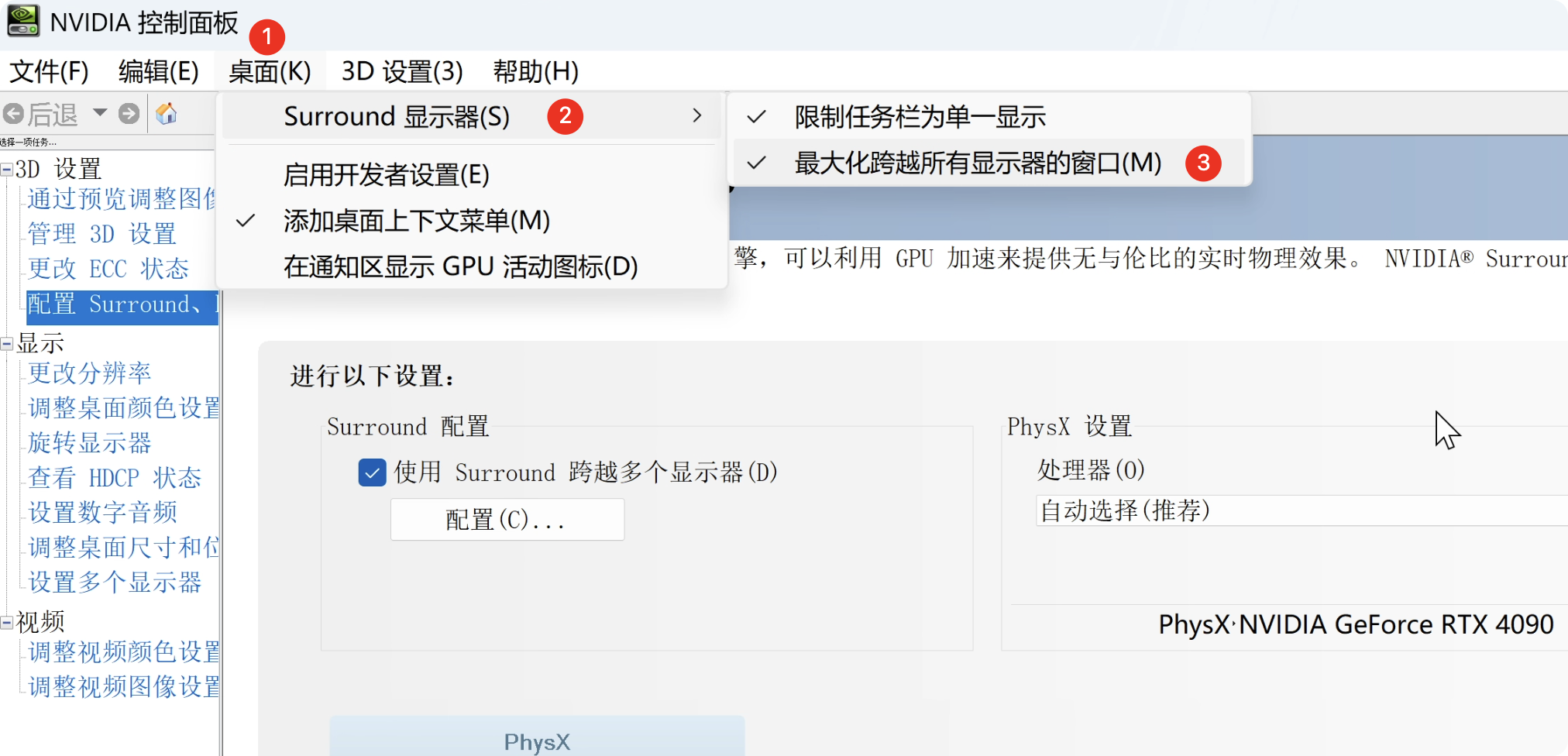
Task: Open the 3D 设置(3) menu
Action: pyautogui.click(x=402, y=71)
